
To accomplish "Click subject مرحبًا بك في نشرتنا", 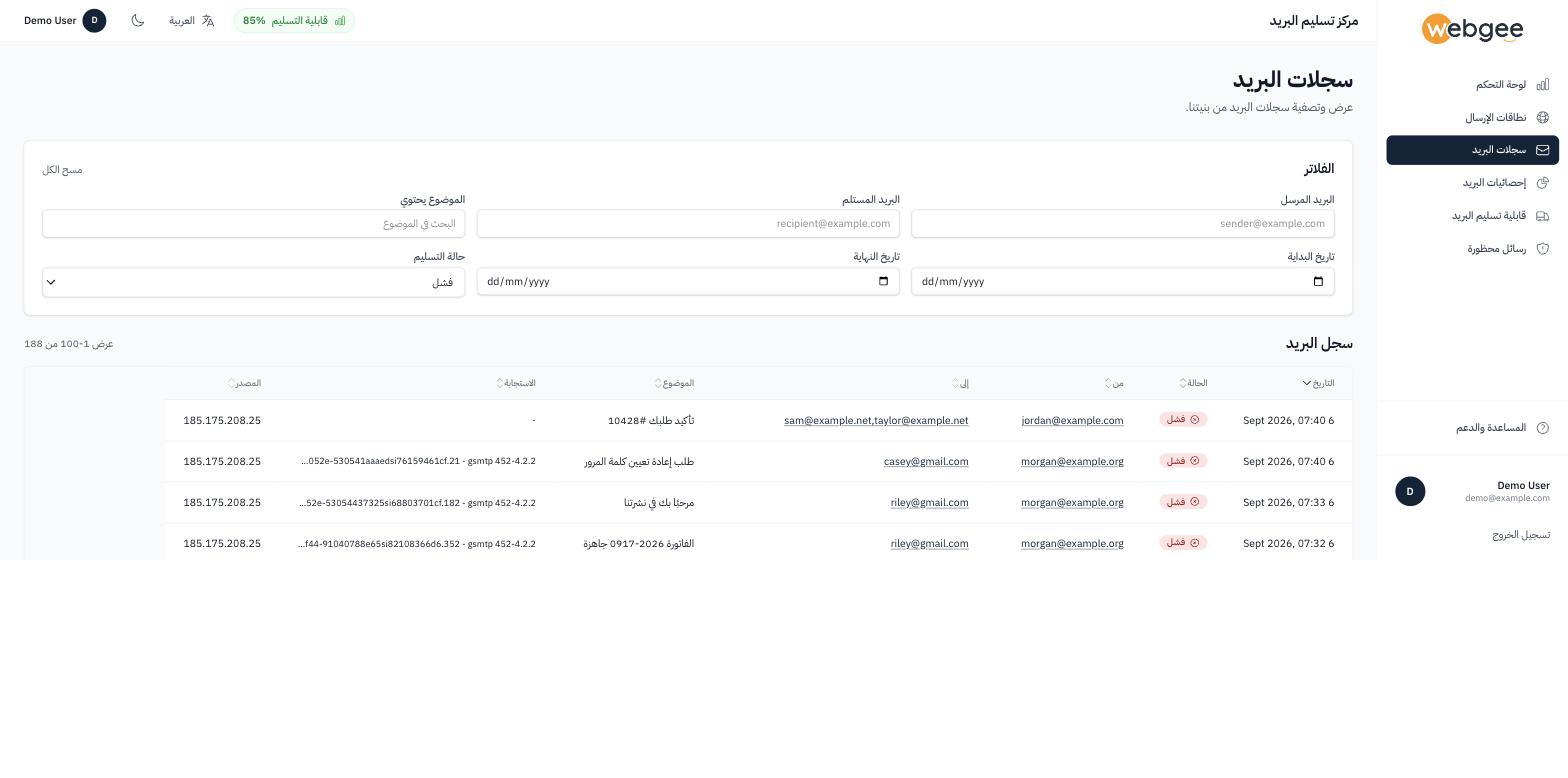I will [659, 503].
